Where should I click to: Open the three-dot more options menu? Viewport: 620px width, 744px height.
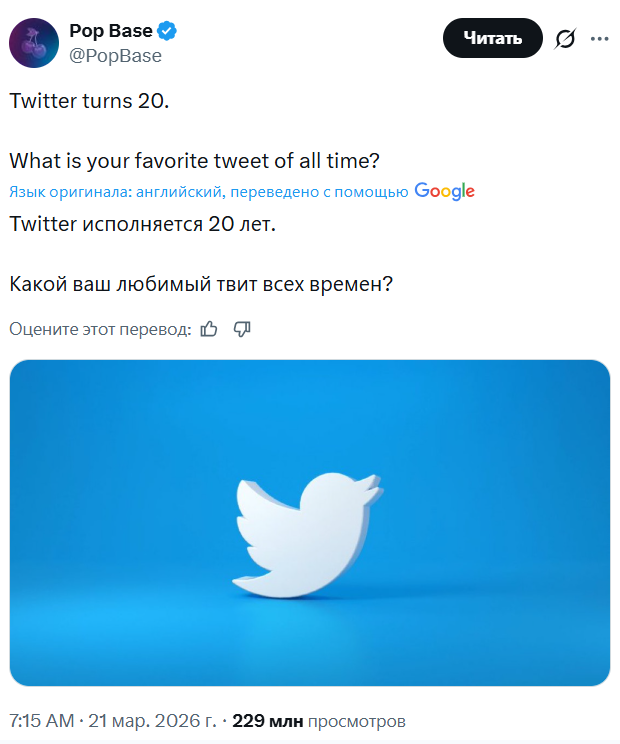pyautogui.click(x=599, y=39)
